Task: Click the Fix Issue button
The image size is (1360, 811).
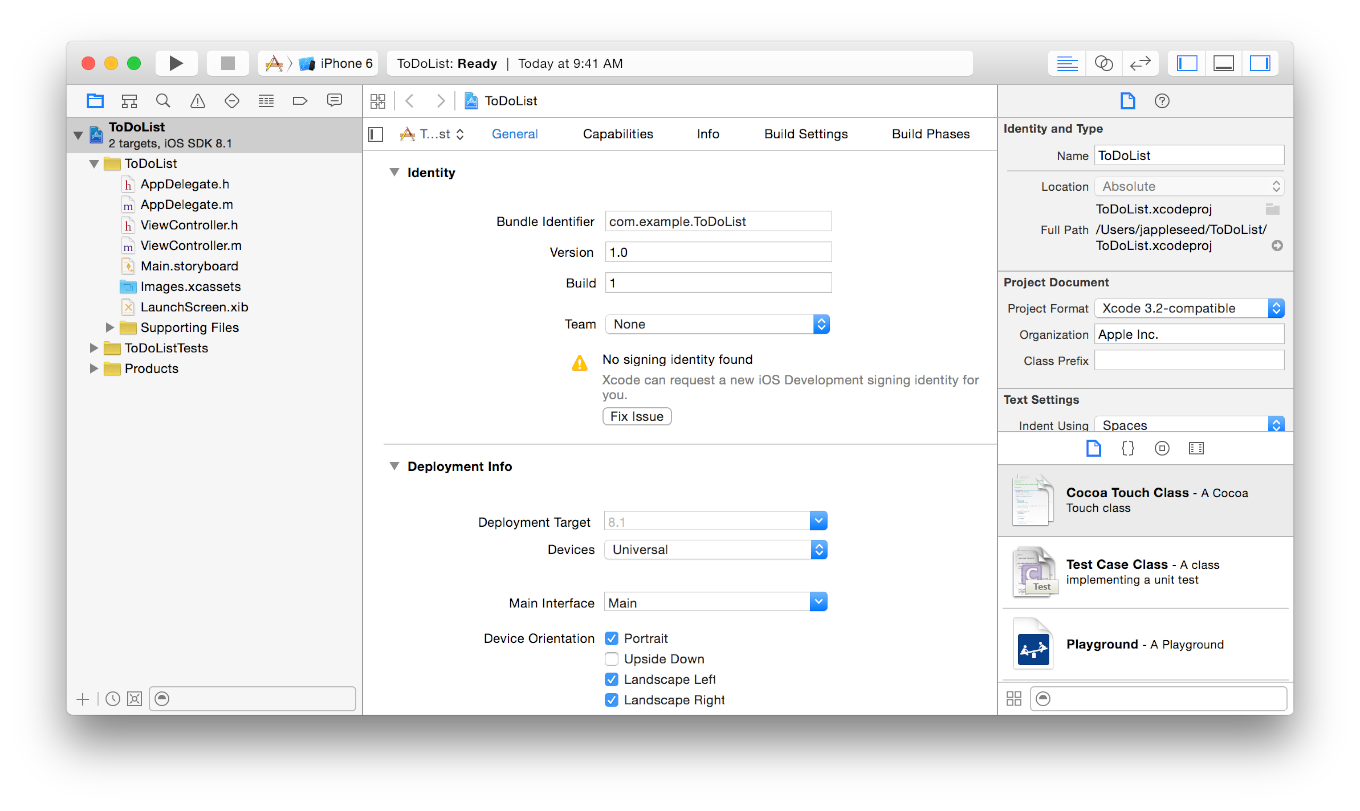Action: 637,416
